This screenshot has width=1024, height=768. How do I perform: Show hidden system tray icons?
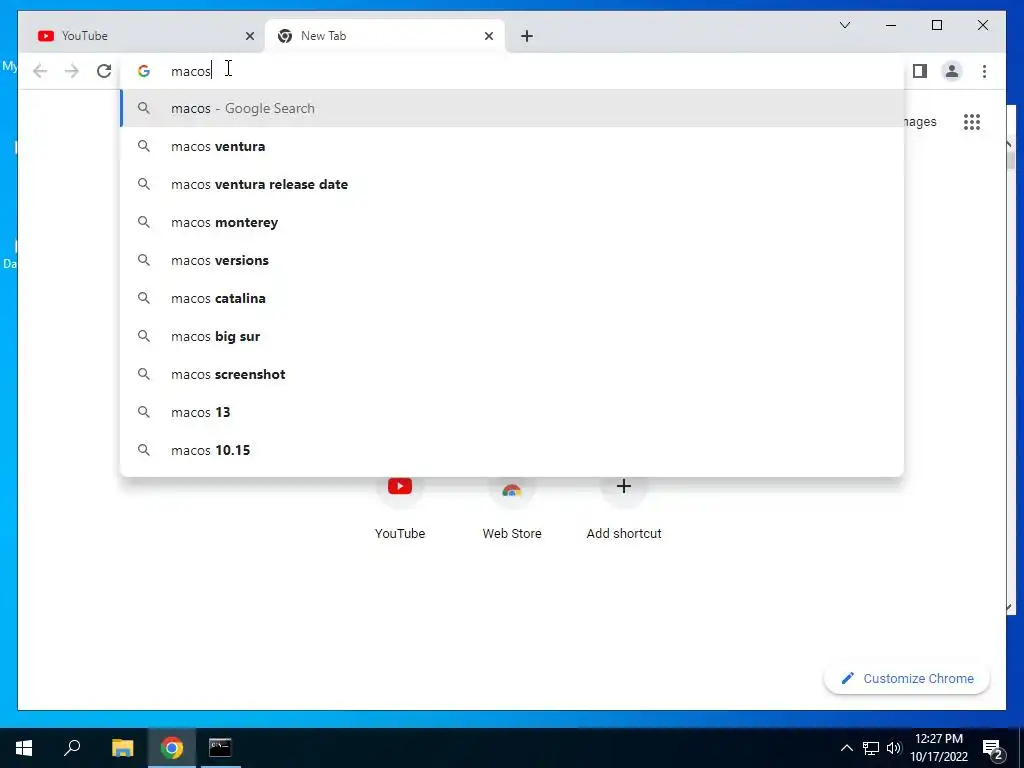pos(846,748)
